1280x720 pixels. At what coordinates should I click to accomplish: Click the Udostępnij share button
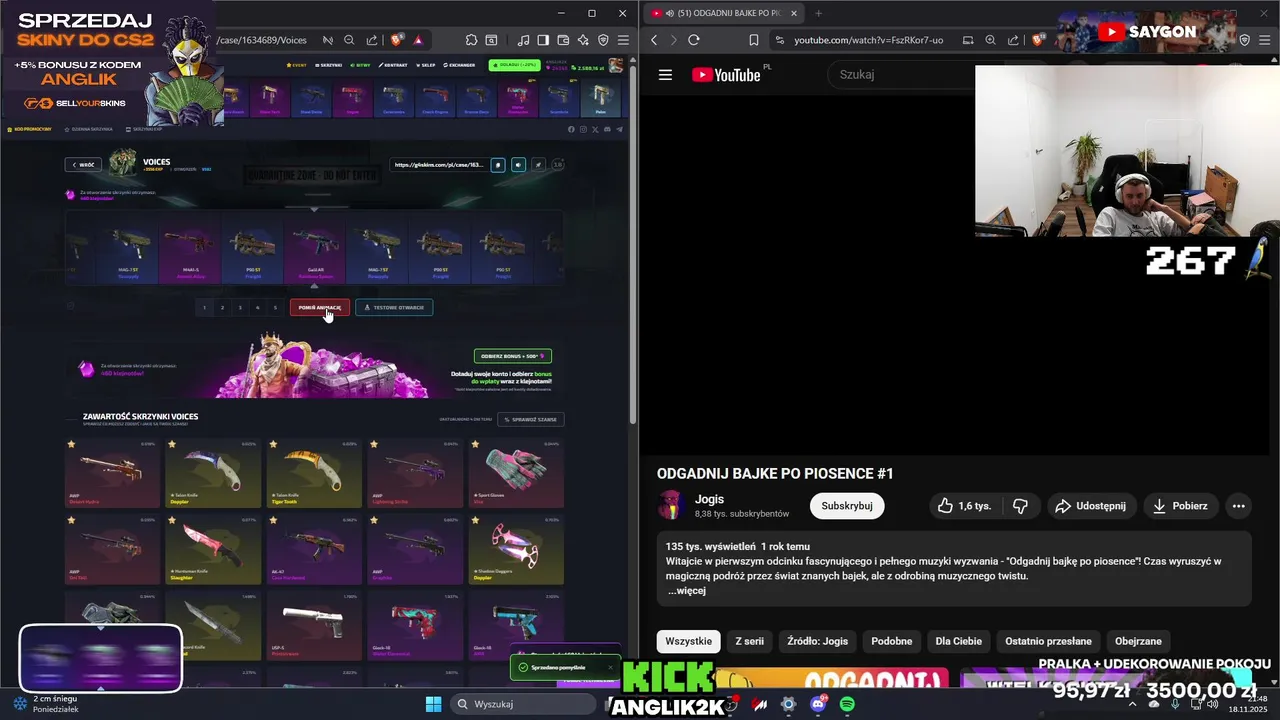[1090, 506]
